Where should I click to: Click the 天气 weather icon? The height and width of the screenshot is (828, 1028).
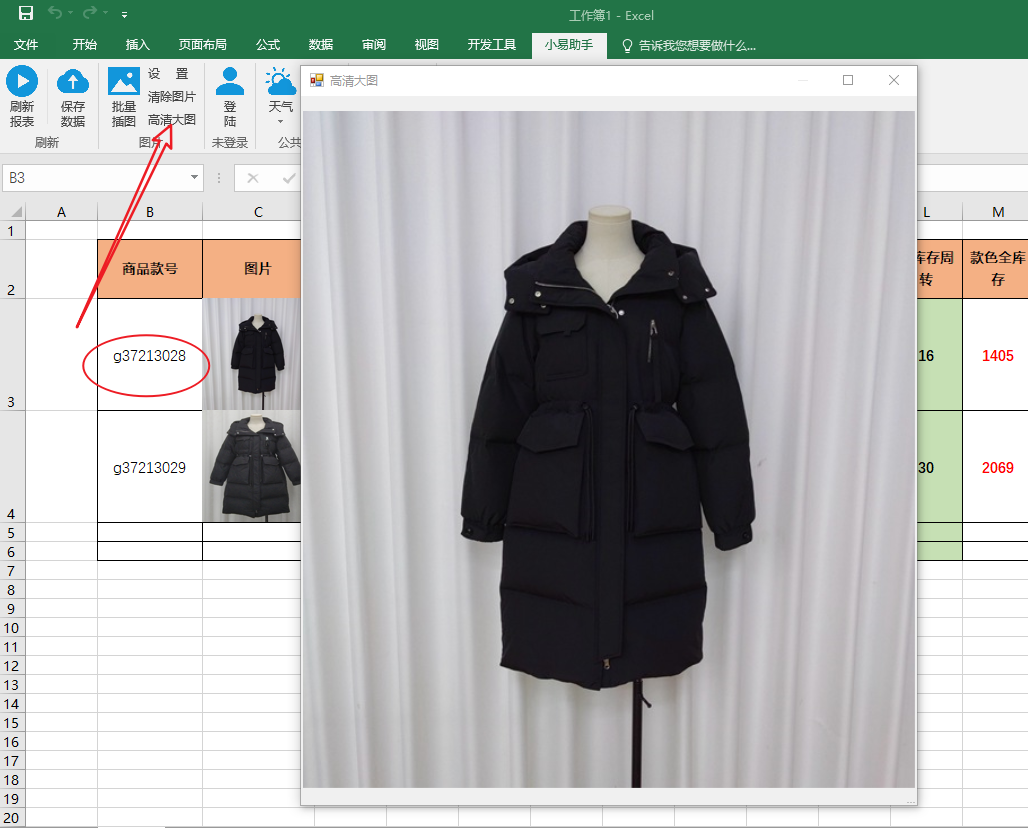point(279,82)
